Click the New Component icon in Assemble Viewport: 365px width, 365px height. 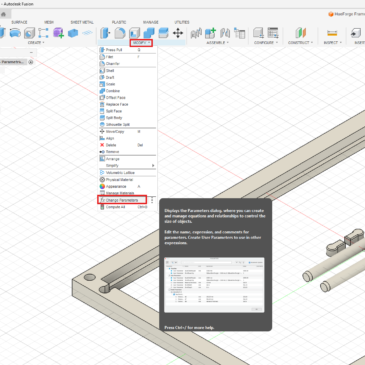[211, 33]
